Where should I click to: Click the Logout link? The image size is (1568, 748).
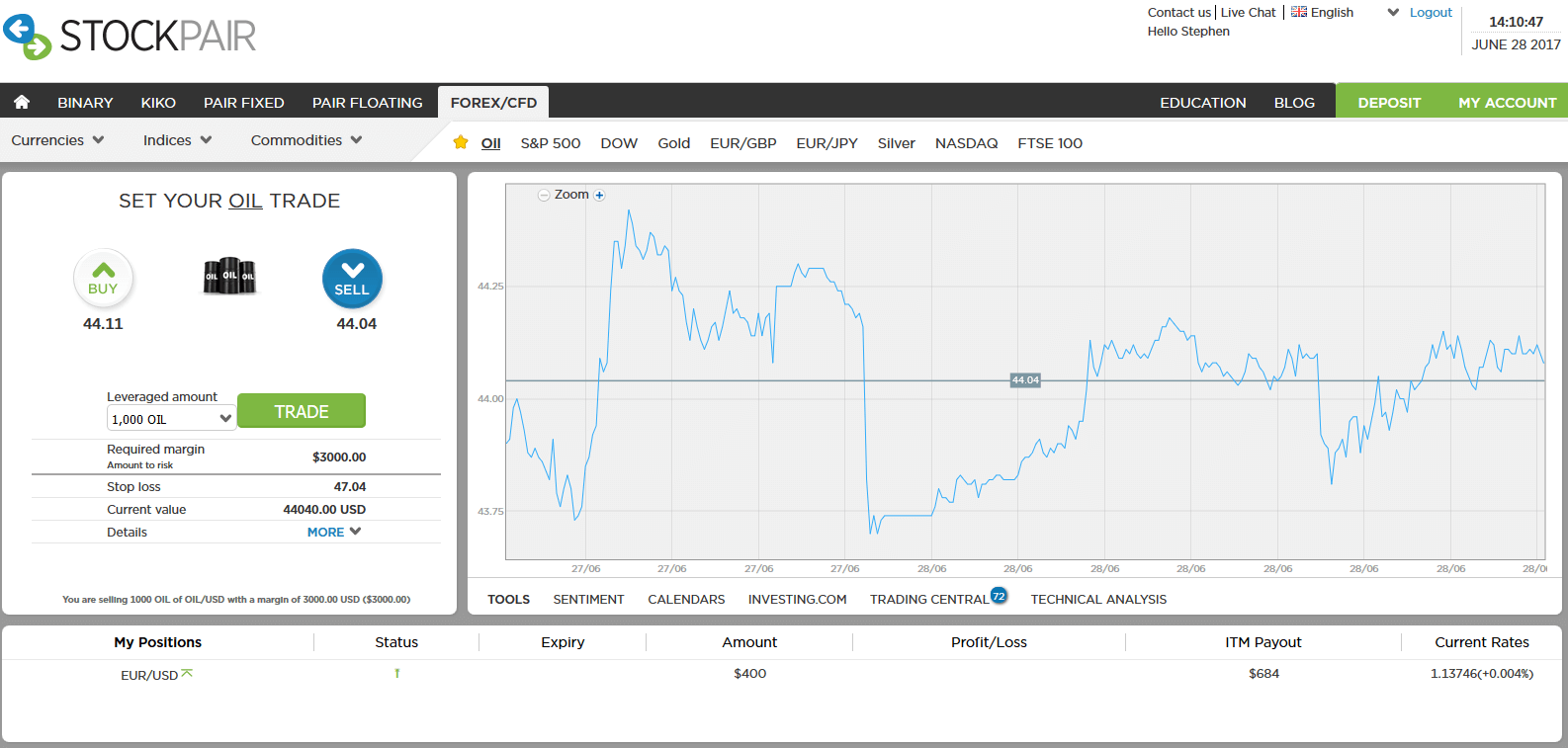point(1431,13)
